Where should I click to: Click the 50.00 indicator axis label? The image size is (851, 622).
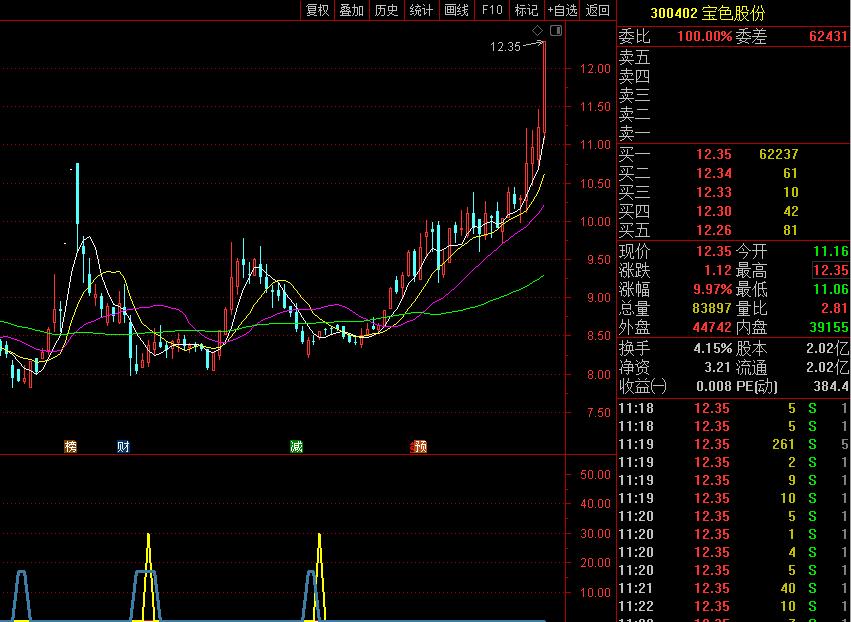[595, 475]
